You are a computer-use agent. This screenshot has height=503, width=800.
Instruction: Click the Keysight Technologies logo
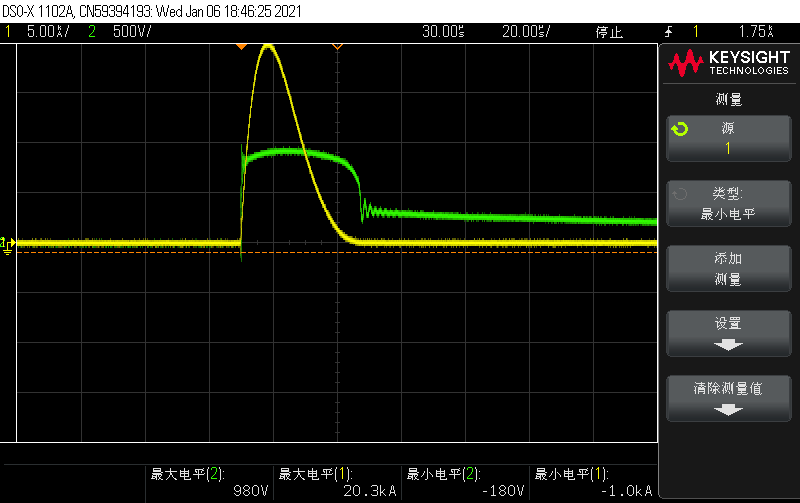coord(728,64)
